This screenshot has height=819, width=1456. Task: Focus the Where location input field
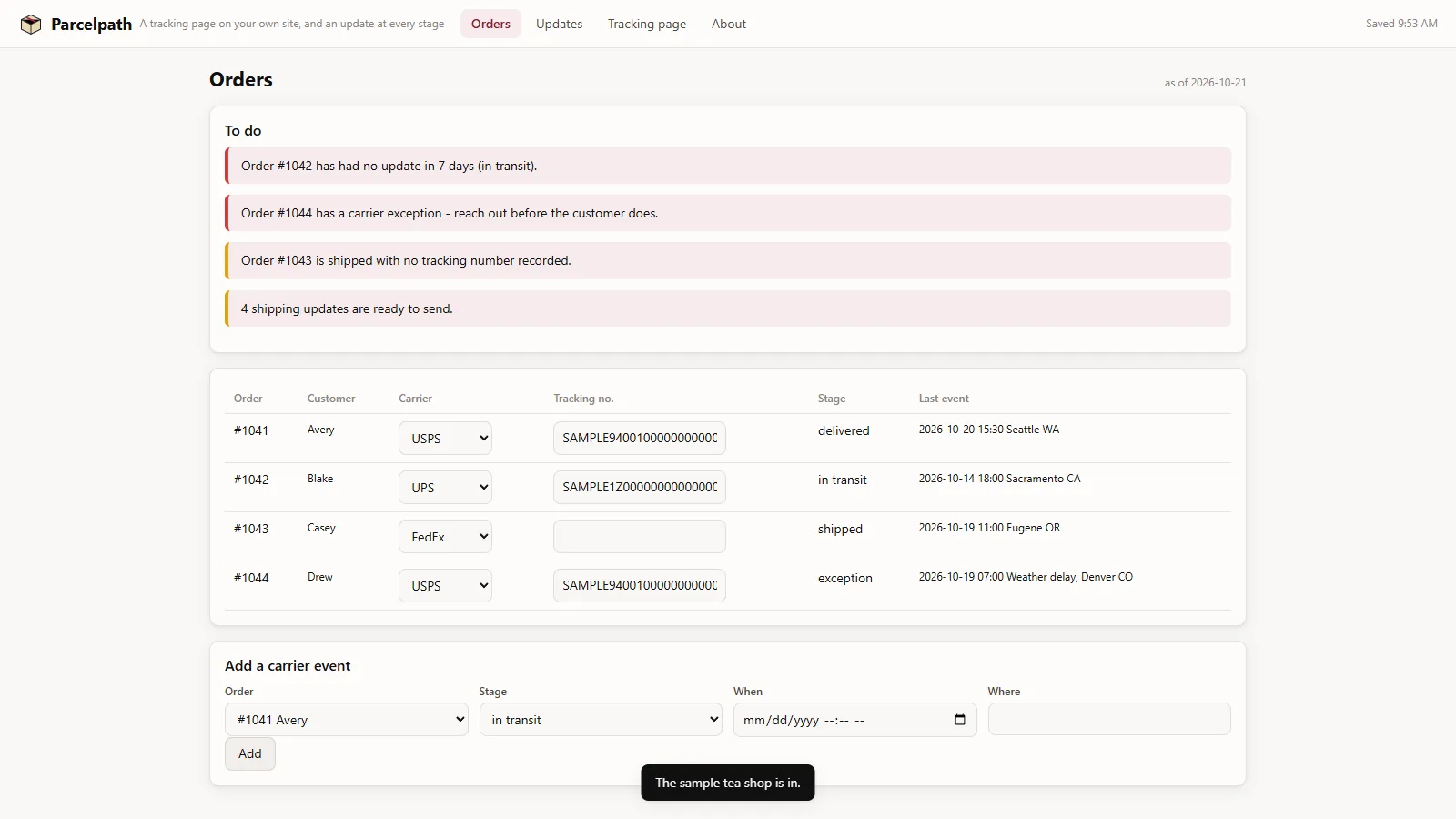click(1109, 719)
